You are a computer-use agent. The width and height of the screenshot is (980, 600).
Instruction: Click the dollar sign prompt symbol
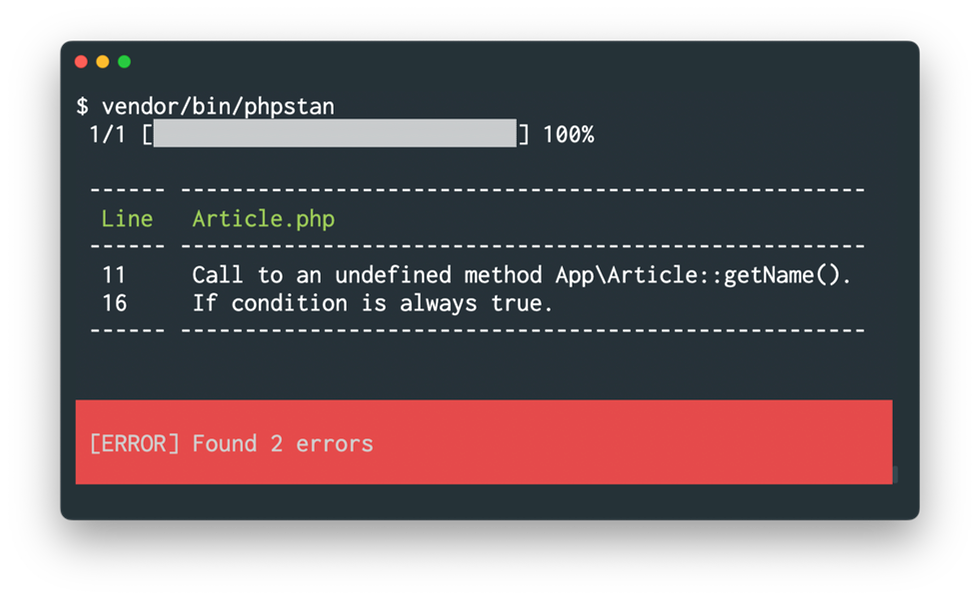pos(82,106)
